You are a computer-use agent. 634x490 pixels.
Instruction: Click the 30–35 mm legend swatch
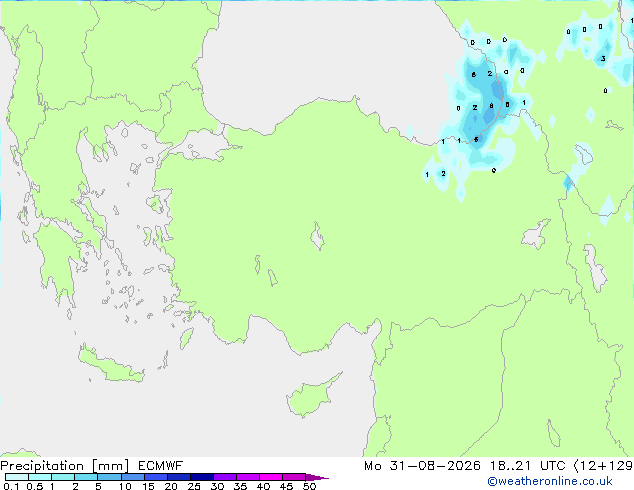coord(224,477)
